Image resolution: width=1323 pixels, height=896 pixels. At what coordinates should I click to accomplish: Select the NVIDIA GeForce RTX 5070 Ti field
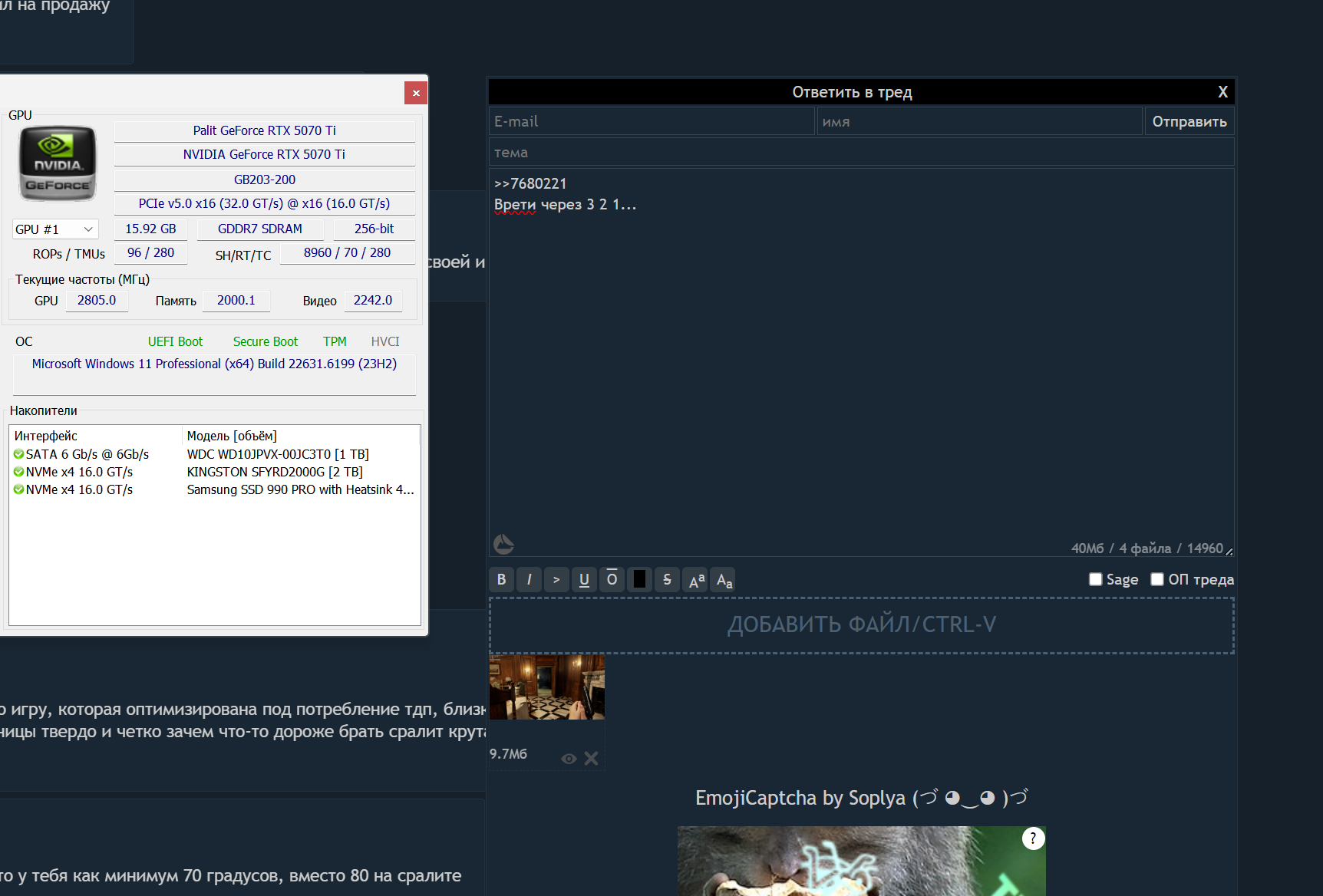[x=265, y=154]
